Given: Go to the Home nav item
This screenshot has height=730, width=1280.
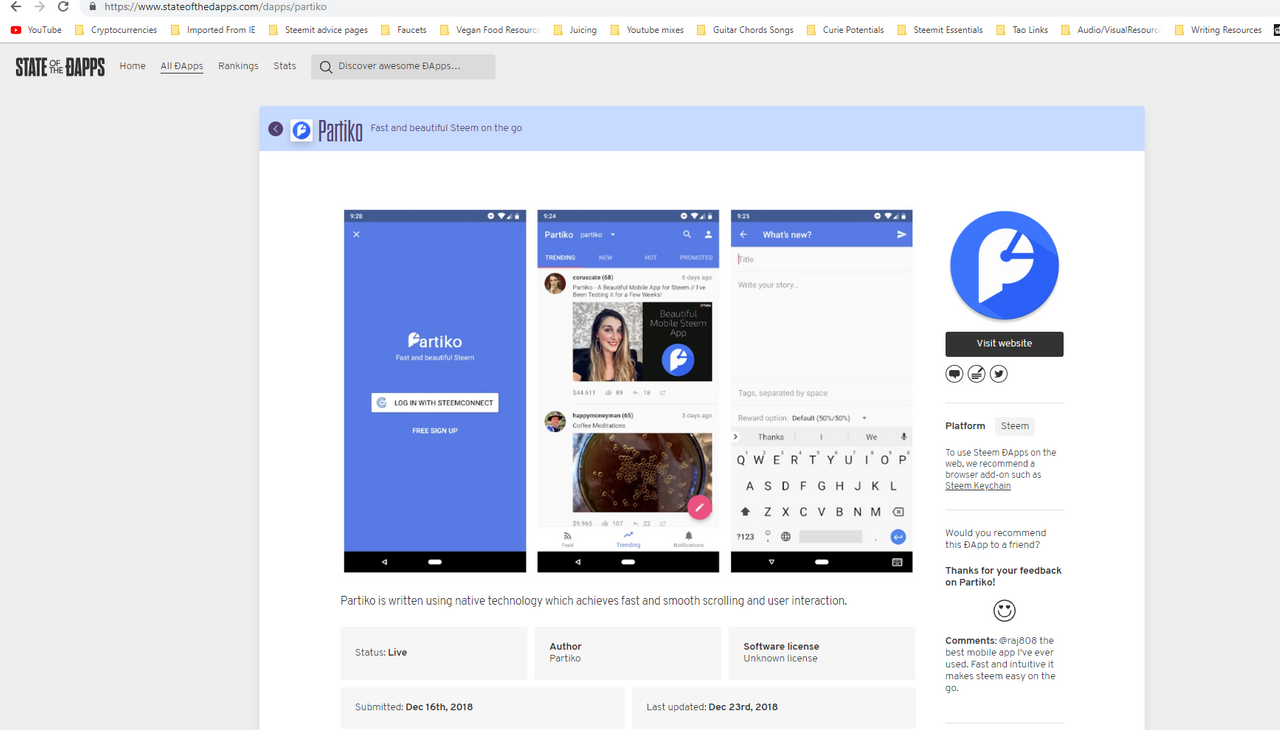Looking at the screenshot, I should click(133, 66).
